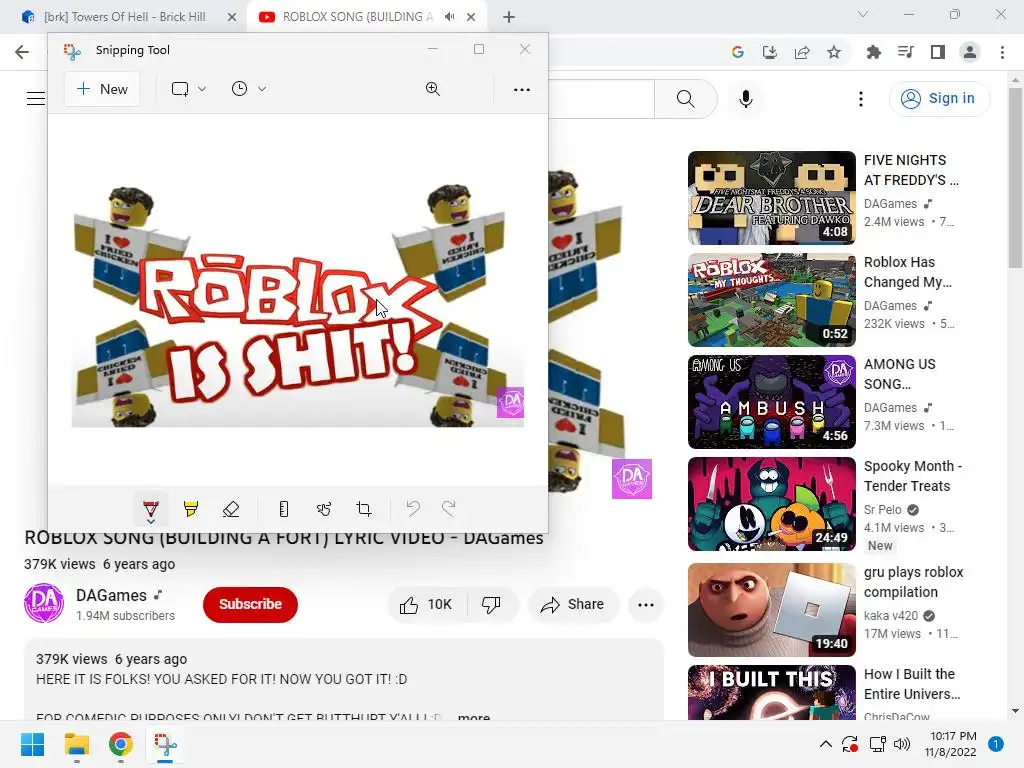Click the install app icon in Chrome
This screenshot has width=1024, height=768.
click(770, 52)
